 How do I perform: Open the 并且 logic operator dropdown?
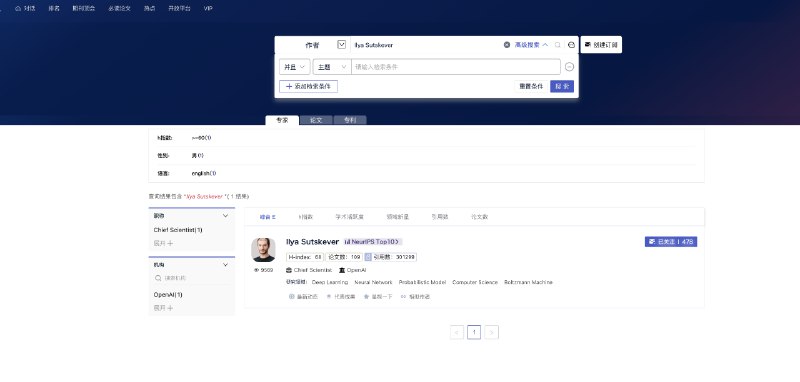click(294, 67)
